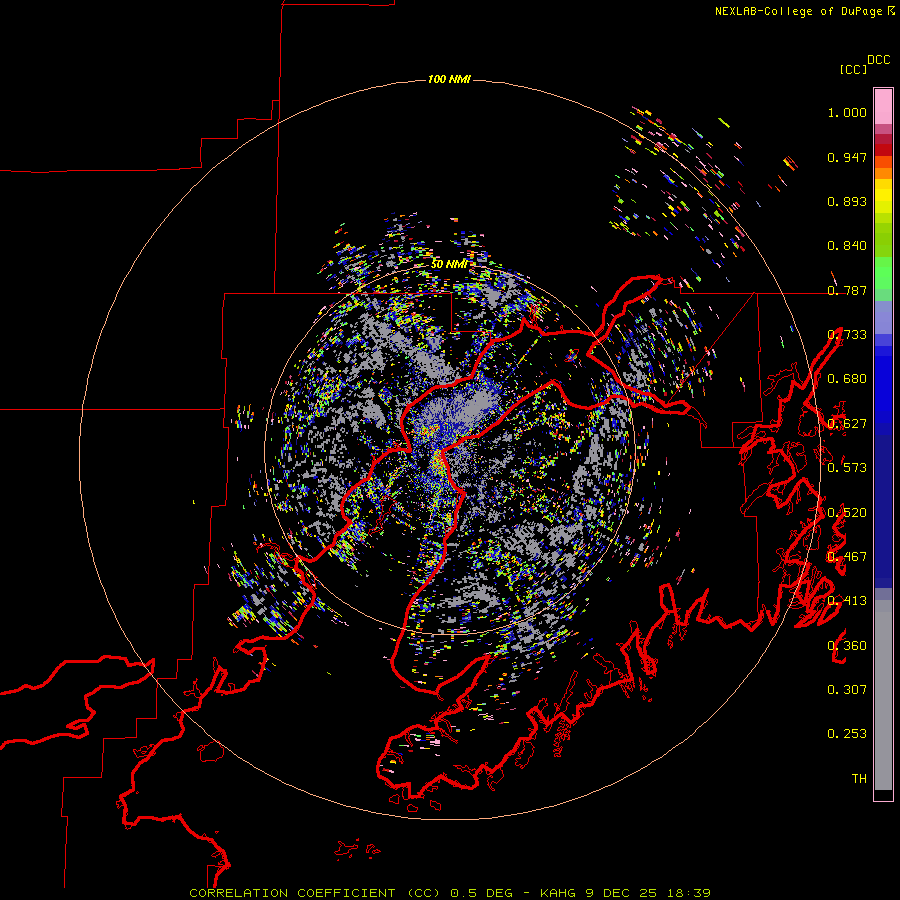The height and width of the screenshot is (900, 900).
Task: Click the 0.573 scale value
Action: pyautogui.click(x=847, y=468)
